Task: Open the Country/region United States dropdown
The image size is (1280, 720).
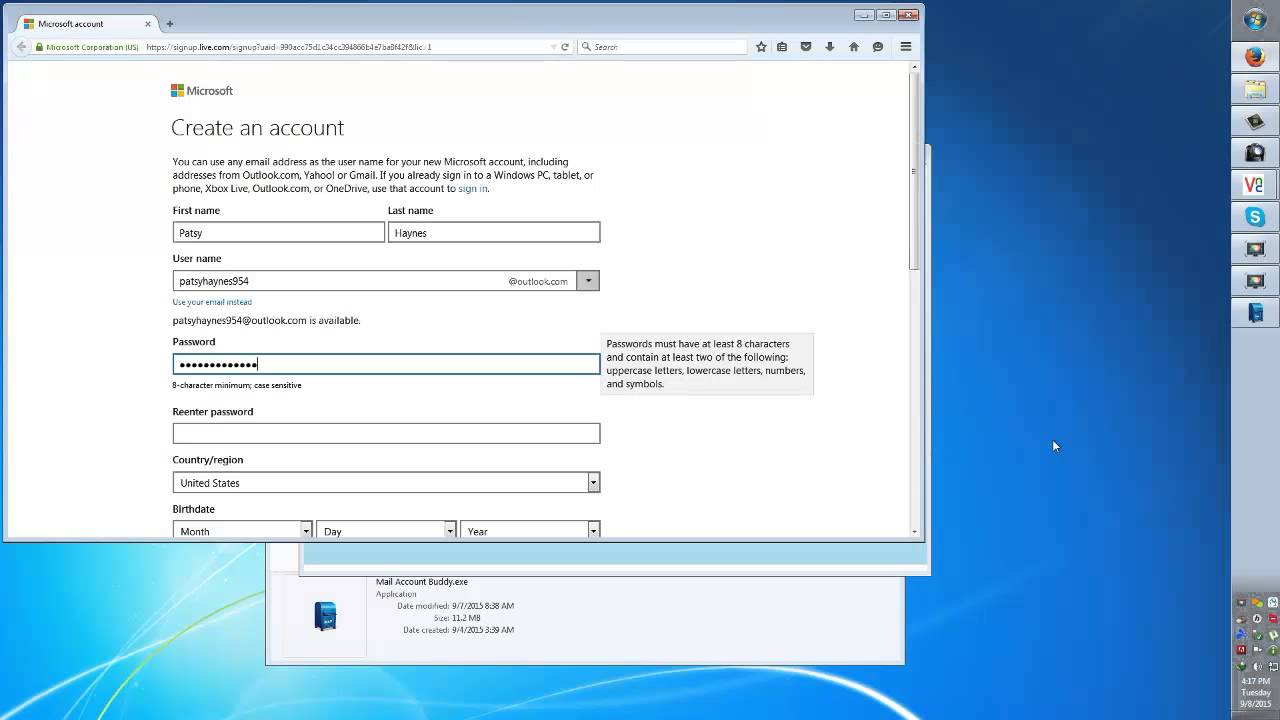Action: click(386, 482)
